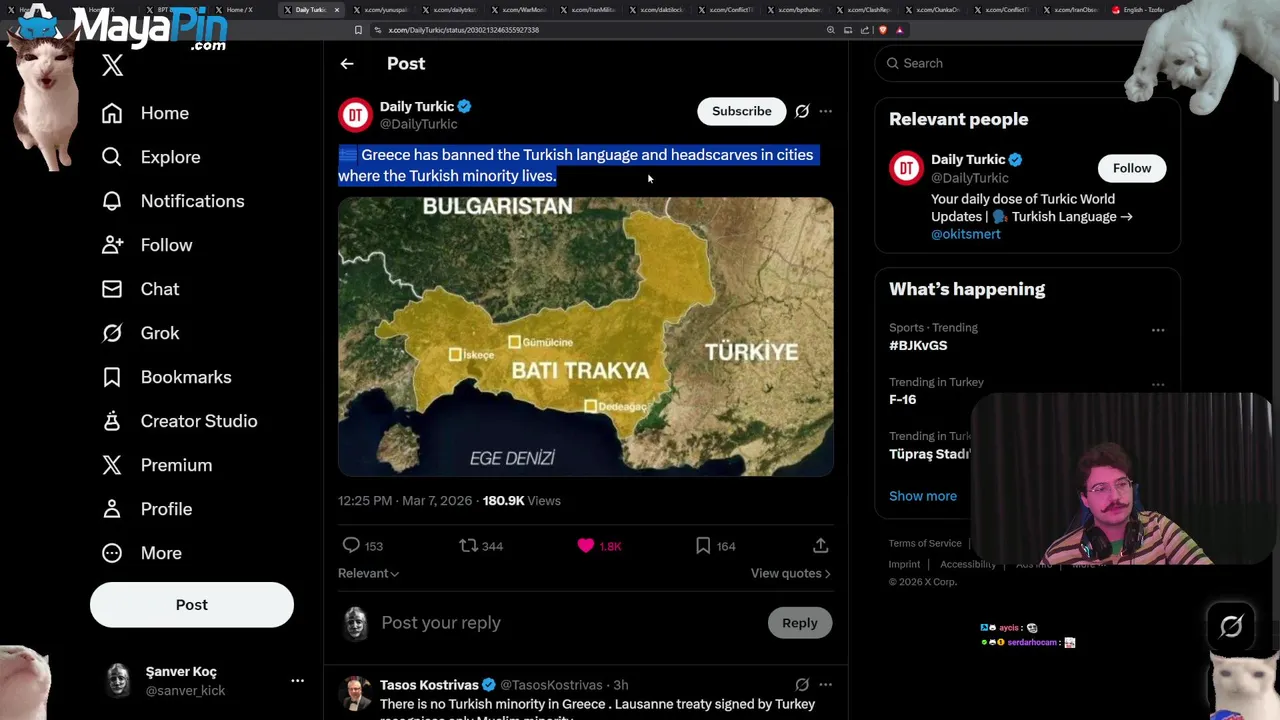The image size is (1280, 720).
Task: Click the share icon on the post
Action: tap(820, 545)
